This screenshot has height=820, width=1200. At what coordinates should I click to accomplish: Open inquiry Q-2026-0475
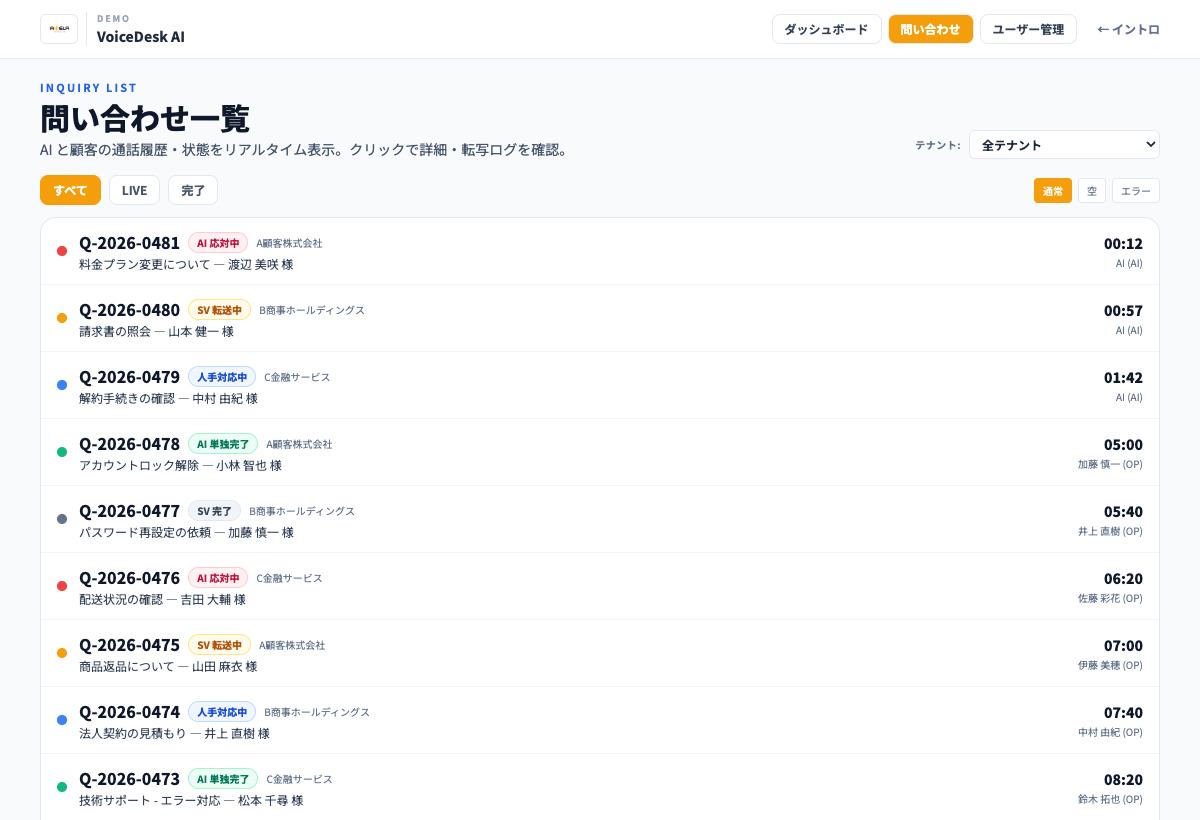coord(600,654)
